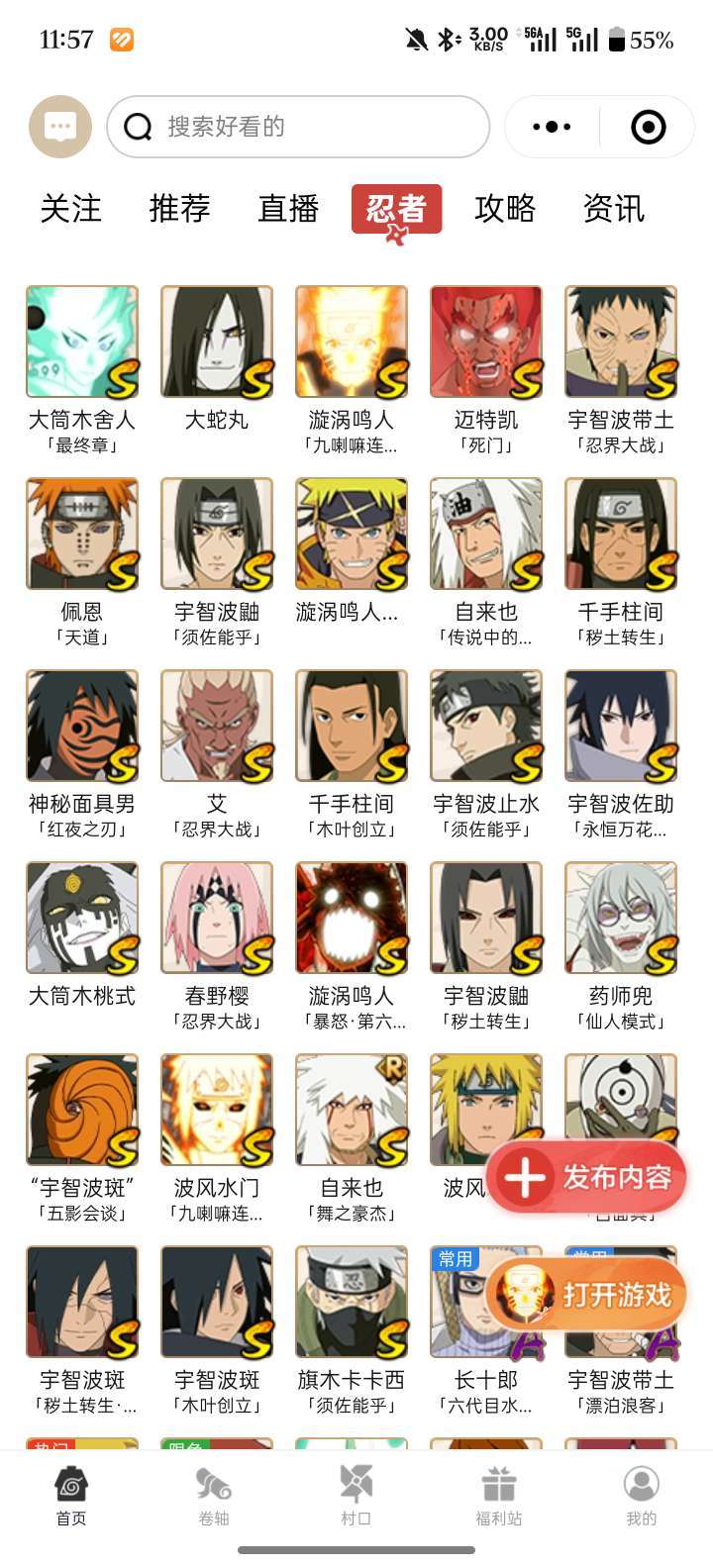Viewport: 713px width, 1568px height.
Task: Select ninja 大蛇丸 portrait
Action: pyautogui.click(x=217, y=343)
